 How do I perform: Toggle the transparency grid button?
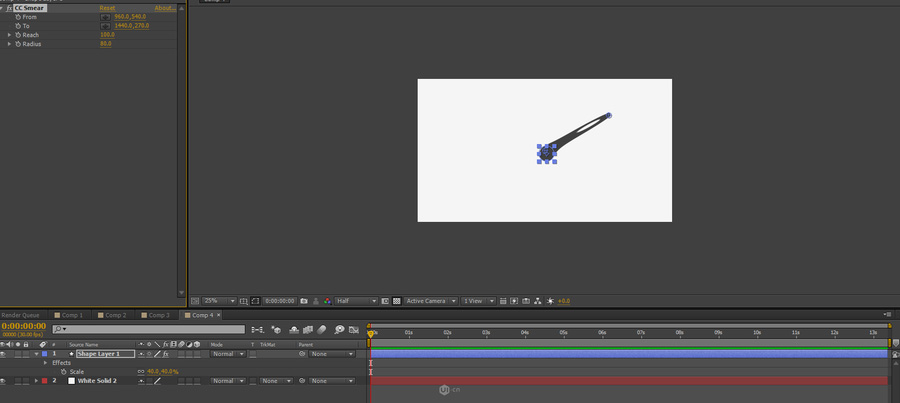tap(397, 301)
